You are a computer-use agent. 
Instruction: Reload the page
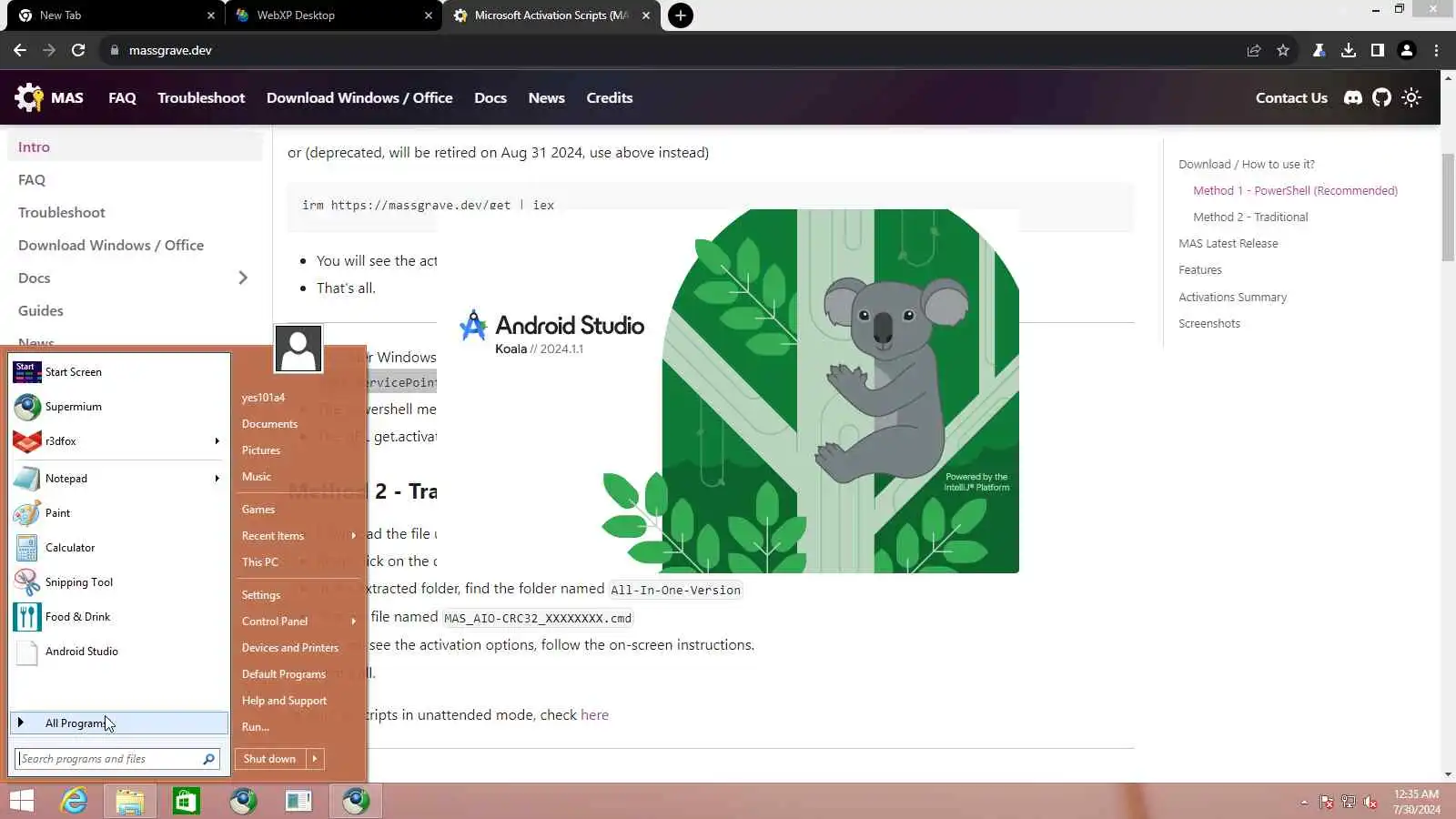coord(78,50)
